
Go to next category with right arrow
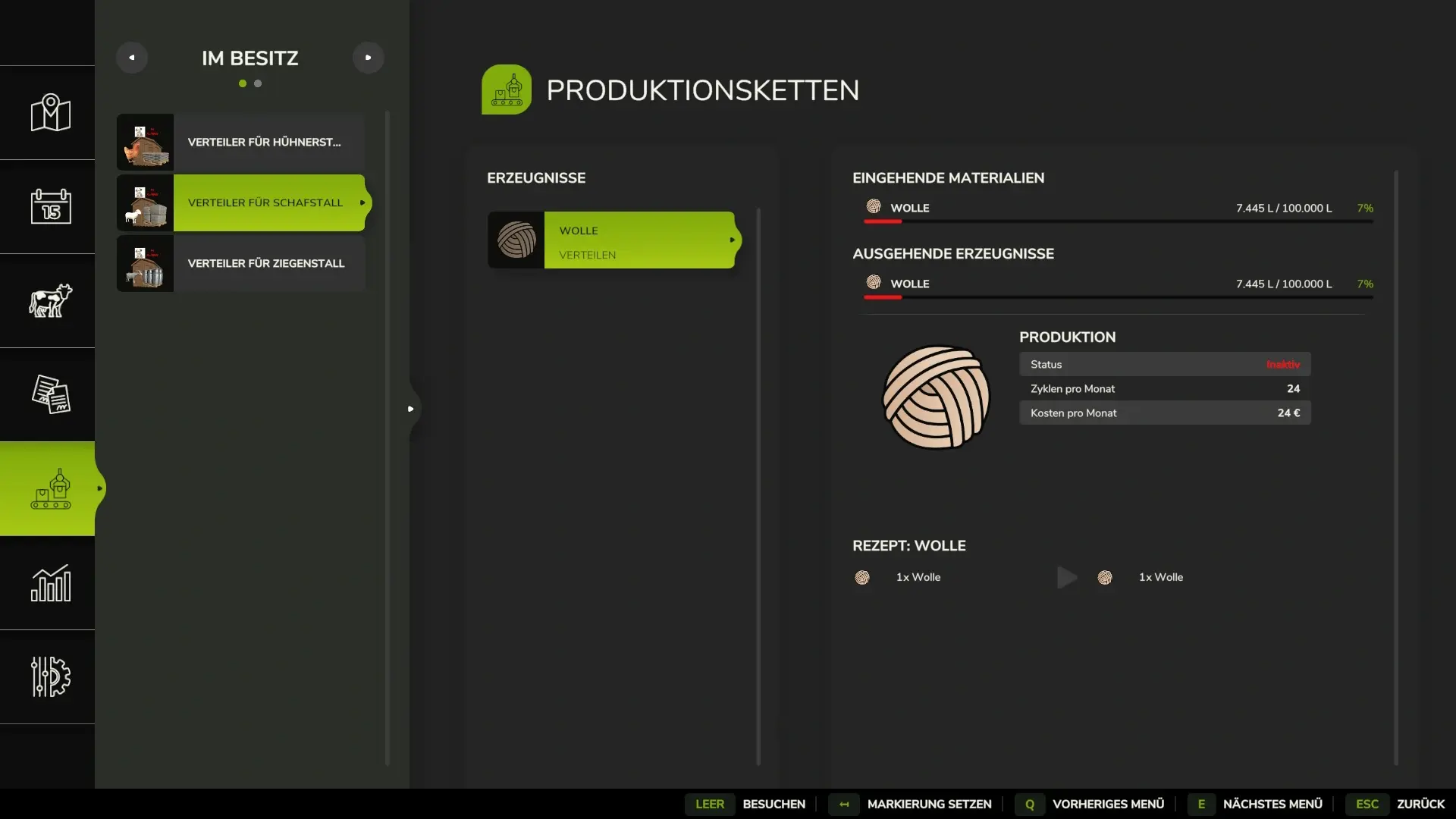tap(368, 58)
